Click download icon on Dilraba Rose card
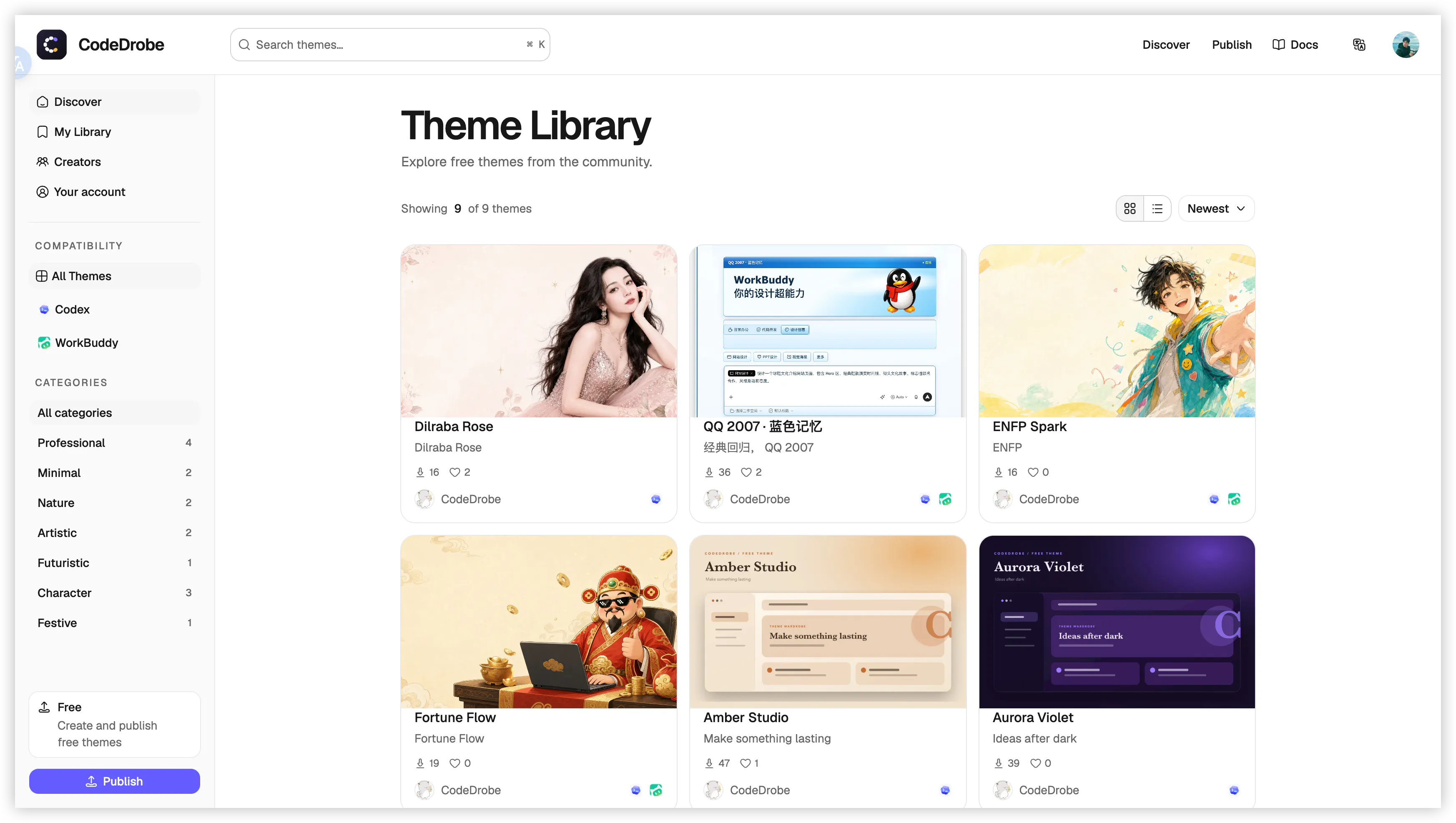This screenshot has width=1456, height=823. 420,472
